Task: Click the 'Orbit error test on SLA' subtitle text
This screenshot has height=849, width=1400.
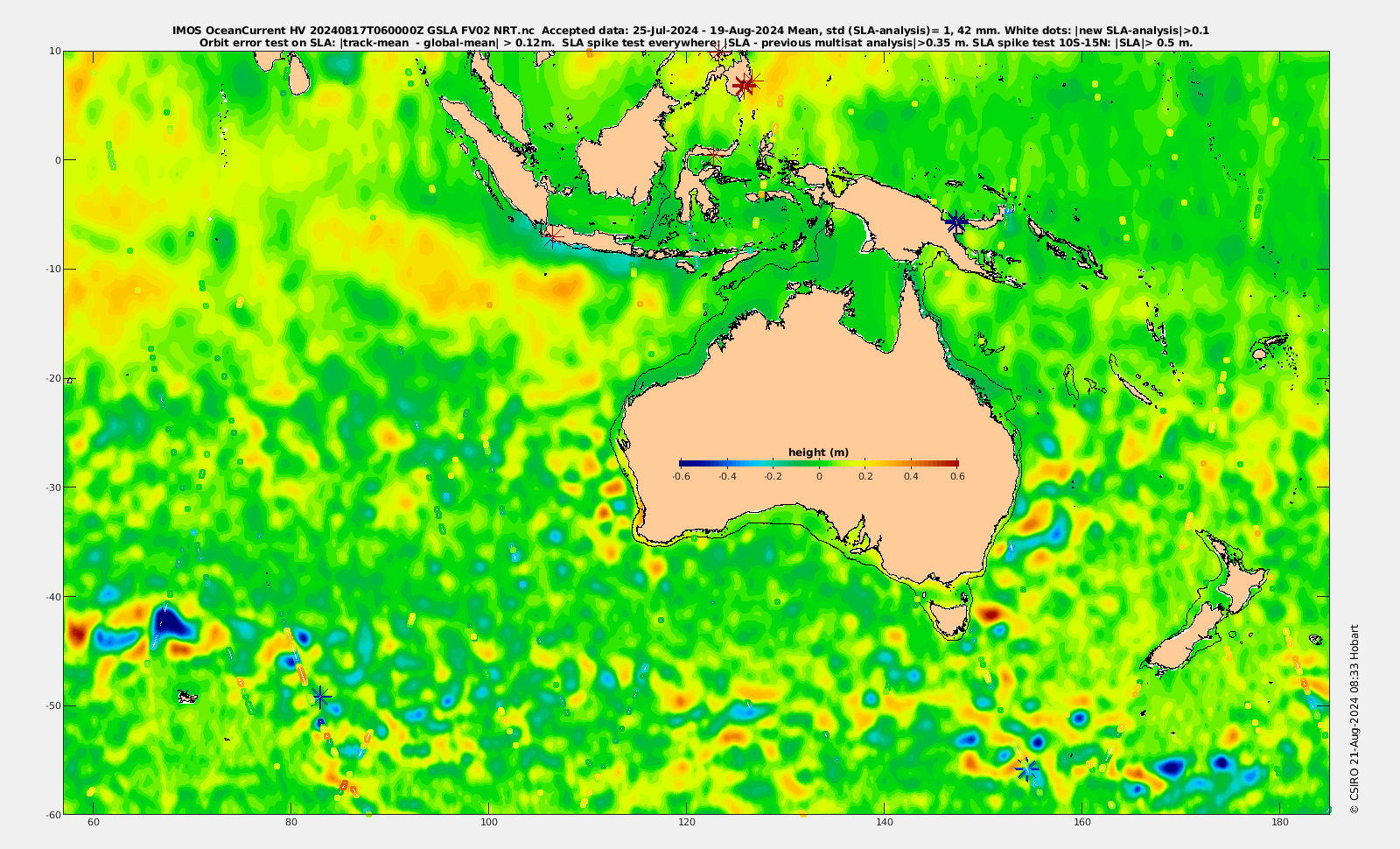Action: click(267, 42)
